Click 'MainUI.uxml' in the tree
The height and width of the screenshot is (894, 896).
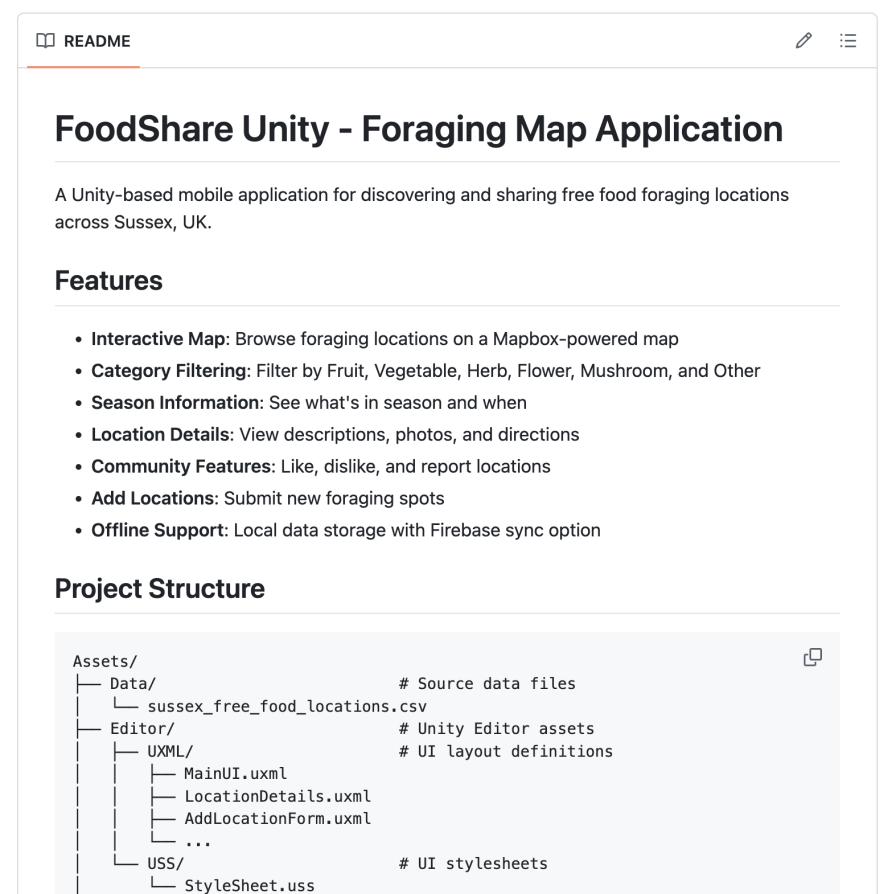[x=235, y=773]
